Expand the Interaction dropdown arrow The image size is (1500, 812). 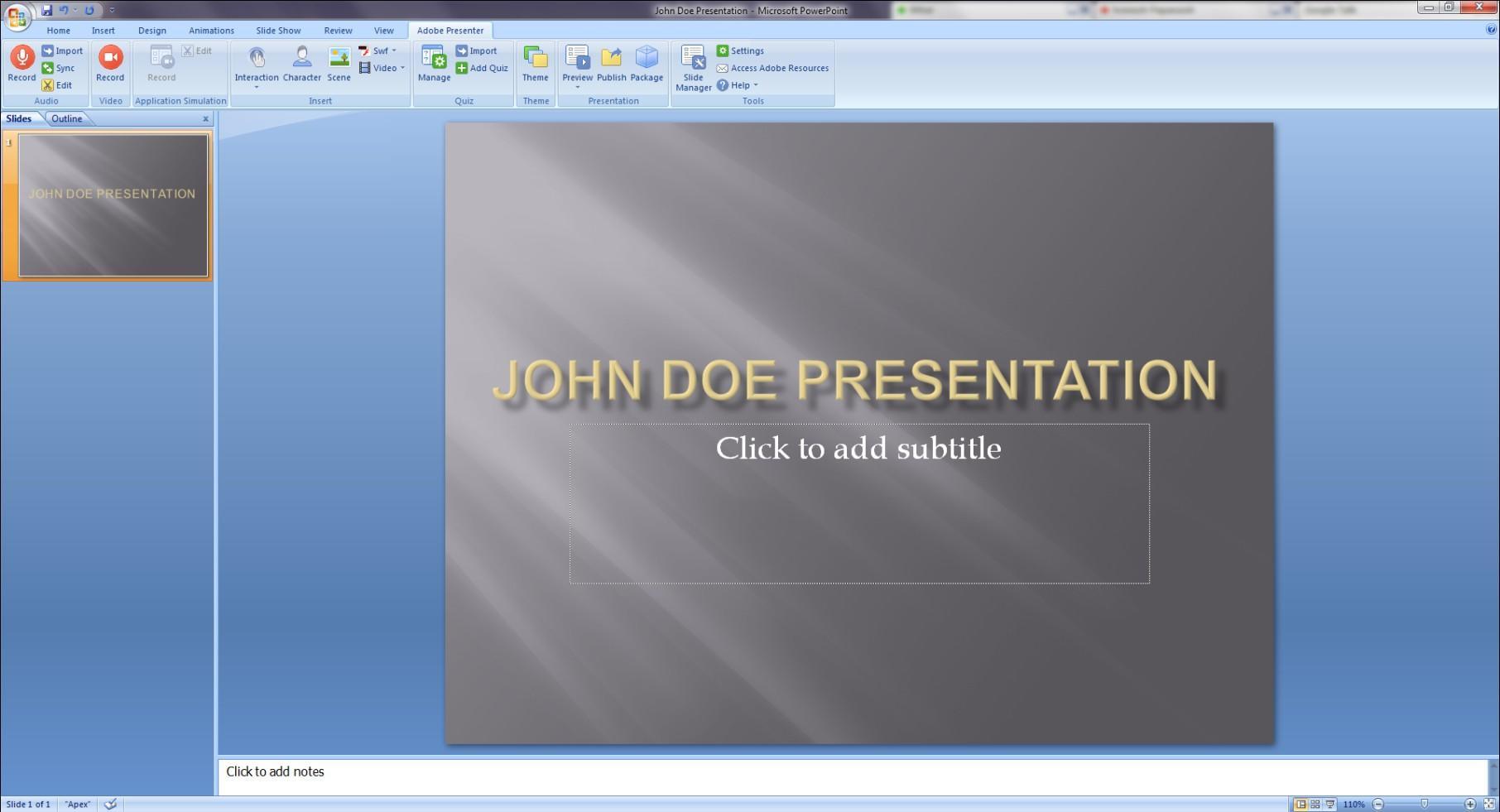[x=257, y=87]
